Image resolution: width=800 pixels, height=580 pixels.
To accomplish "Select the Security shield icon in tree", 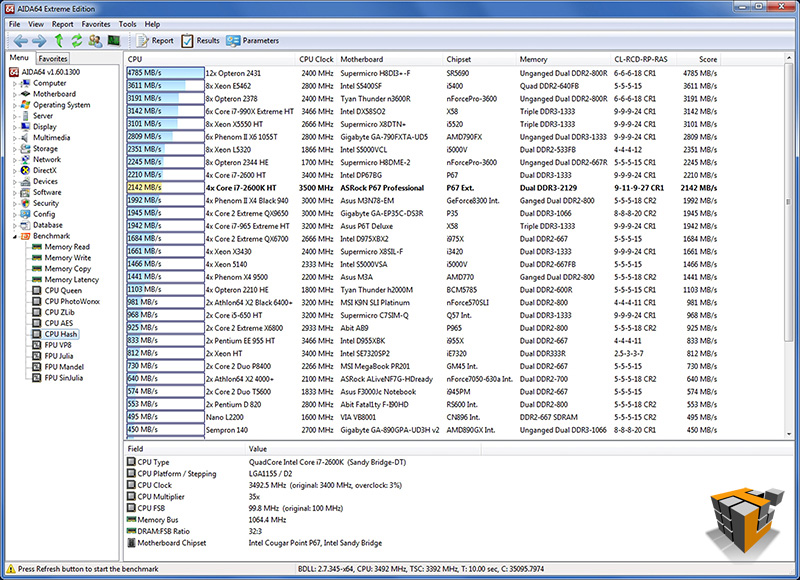I will [x=25, y=203].
